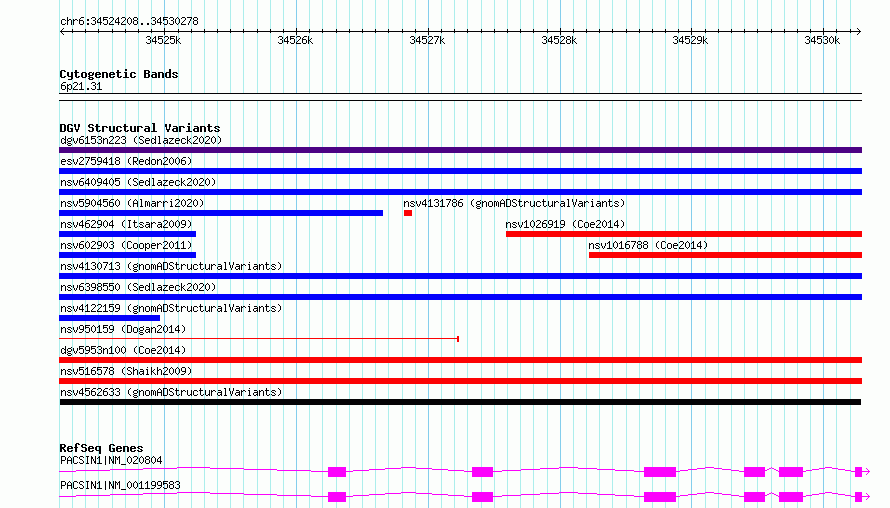Open the nsv1026919 (Coe2014) label
Image resolution: width=890 pixels, height=508 pixels.
[x=565, y=224]
